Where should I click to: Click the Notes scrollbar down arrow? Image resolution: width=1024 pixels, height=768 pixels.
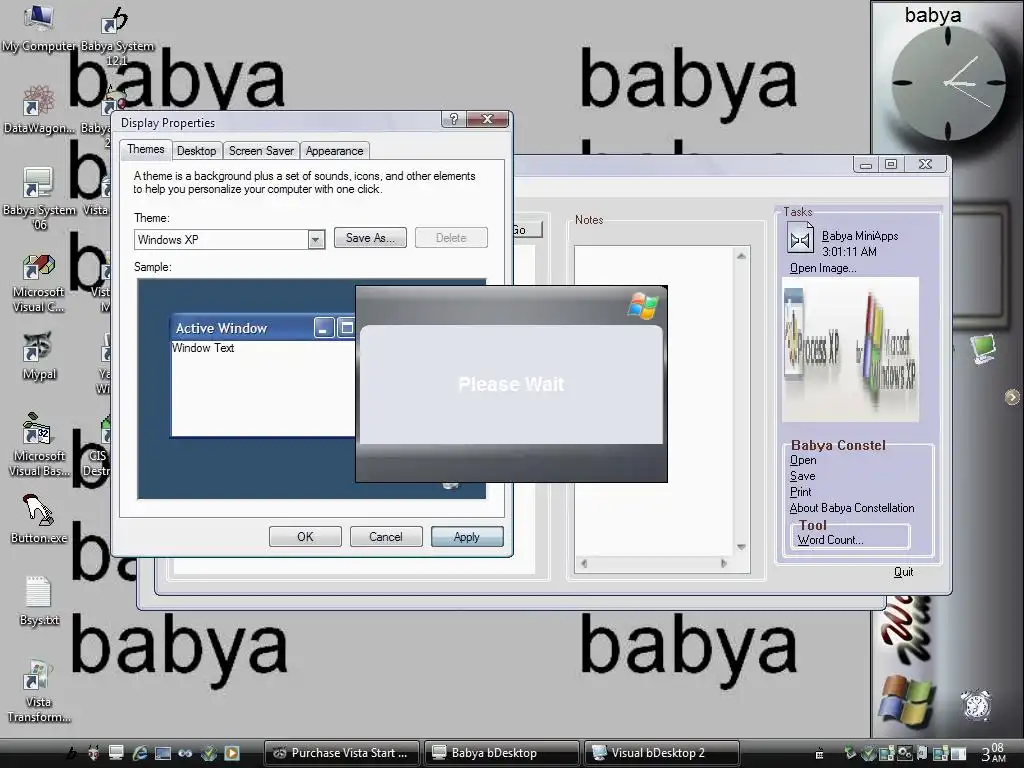(741, 547)
